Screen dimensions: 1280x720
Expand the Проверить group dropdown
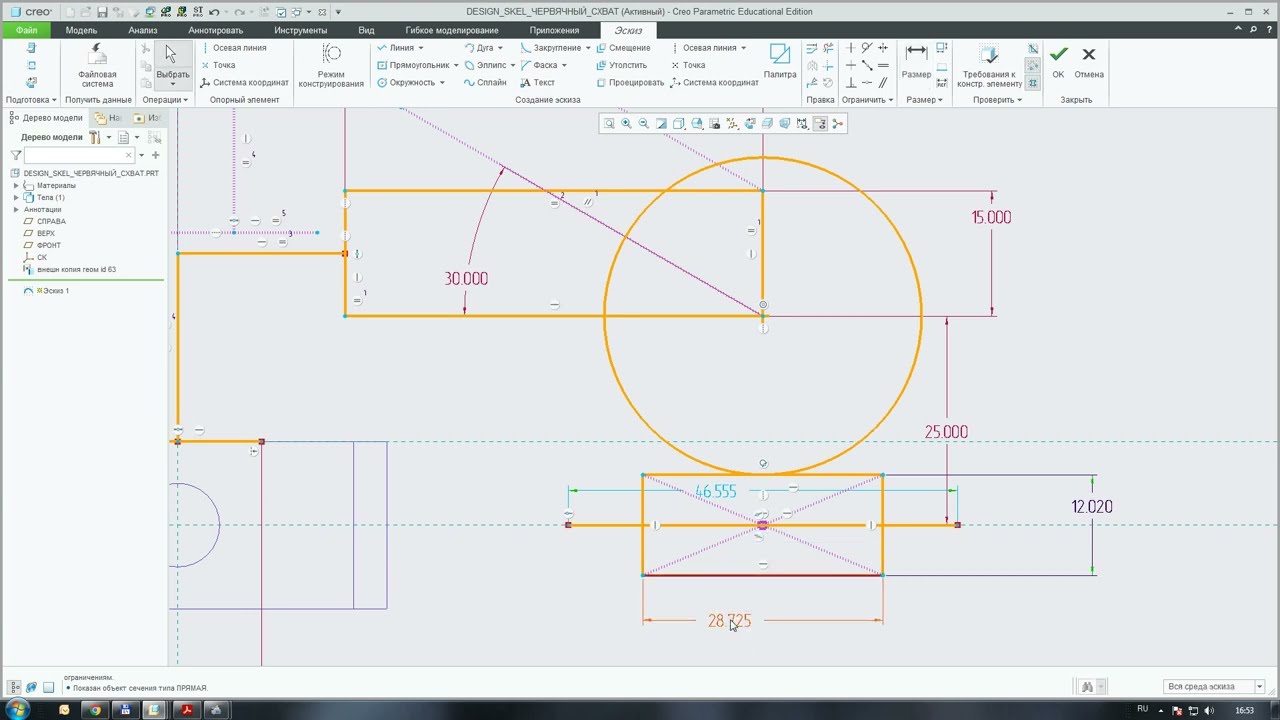tap(997, 100)
